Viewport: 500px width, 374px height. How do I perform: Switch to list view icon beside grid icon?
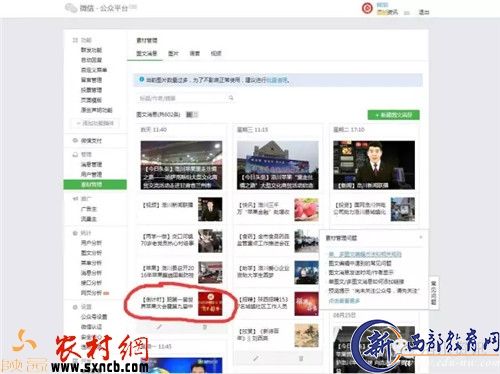[195, 115]
